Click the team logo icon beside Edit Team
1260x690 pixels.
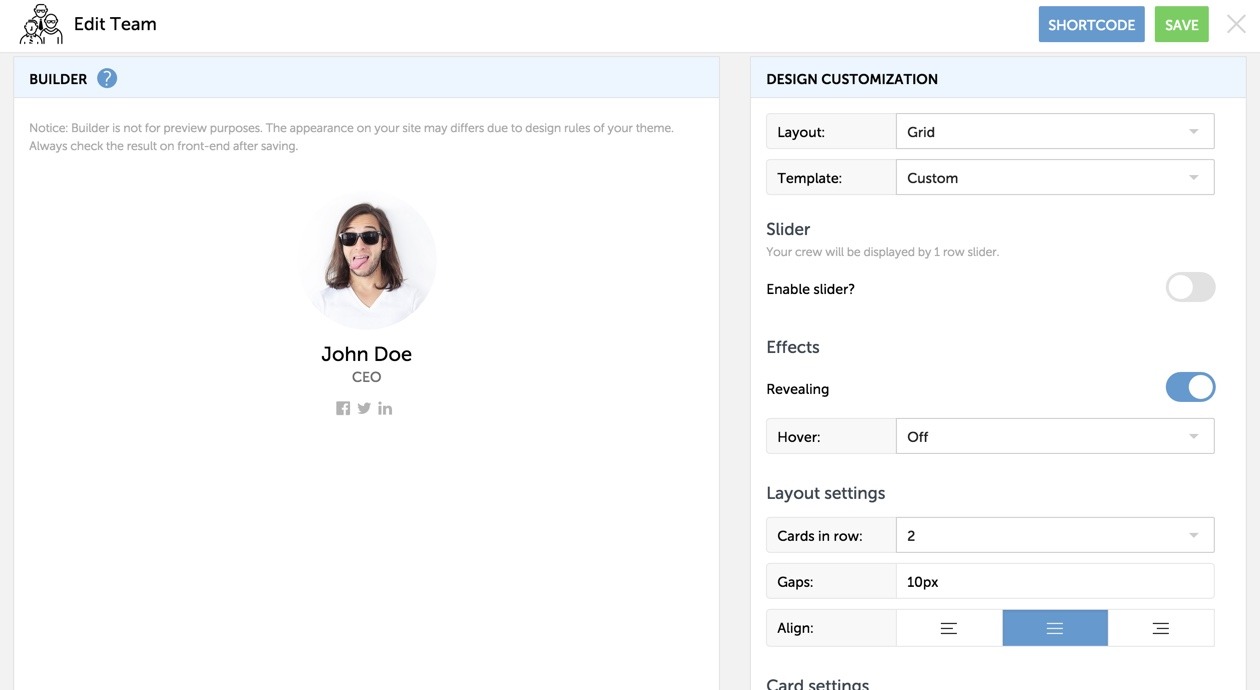click(x=41, y=24)
